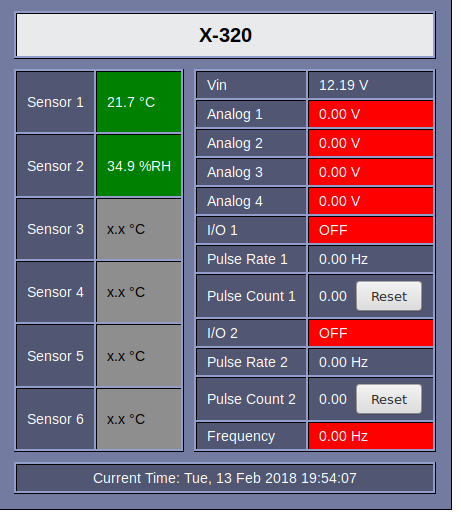Image resolution: width=461 pixels, height=524 pixels.
Task: Click the I/O 1 OFF status cell
Action: pos(370,230)
